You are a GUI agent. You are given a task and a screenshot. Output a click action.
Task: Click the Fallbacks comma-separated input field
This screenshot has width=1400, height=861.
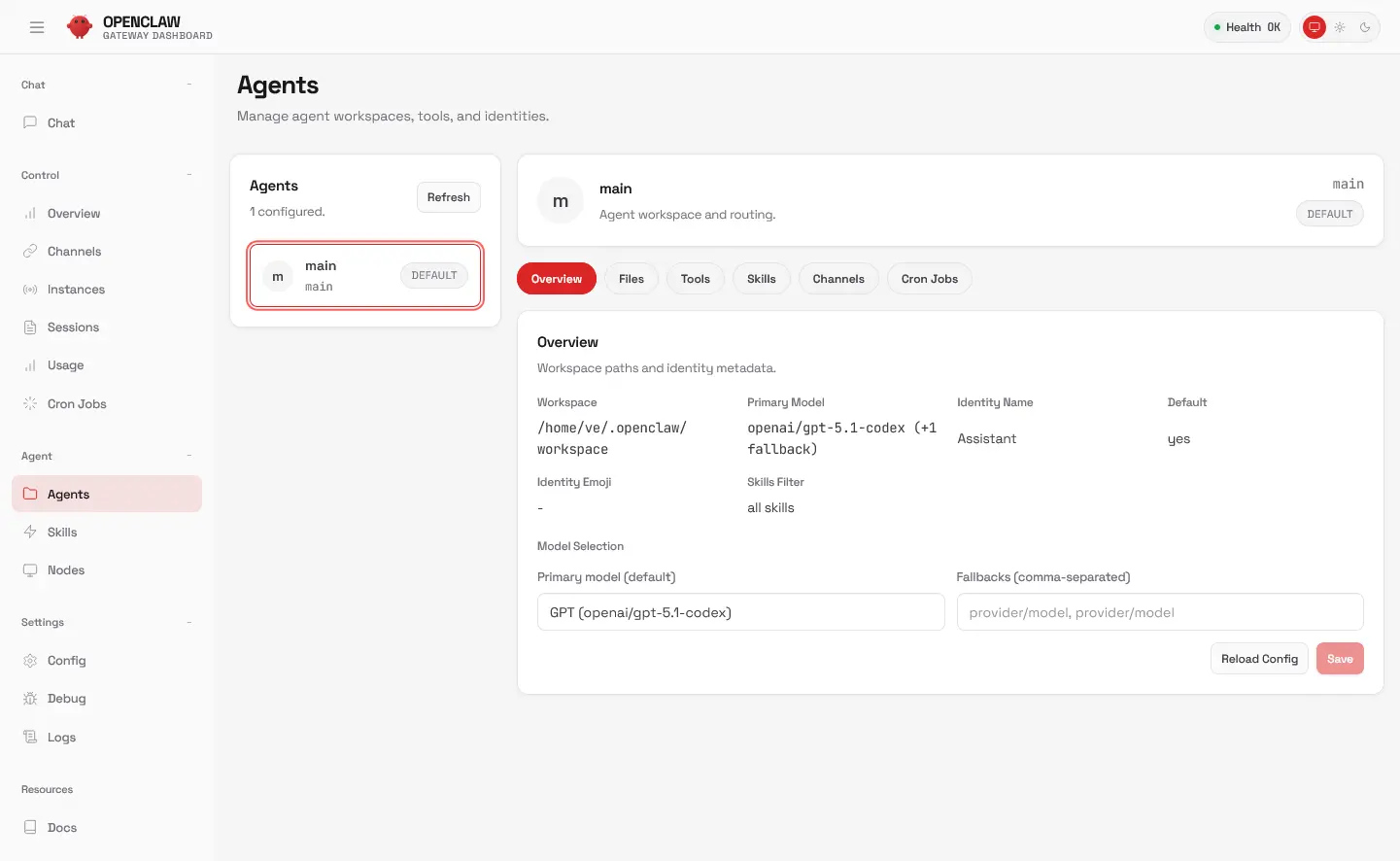point(1160,612)
